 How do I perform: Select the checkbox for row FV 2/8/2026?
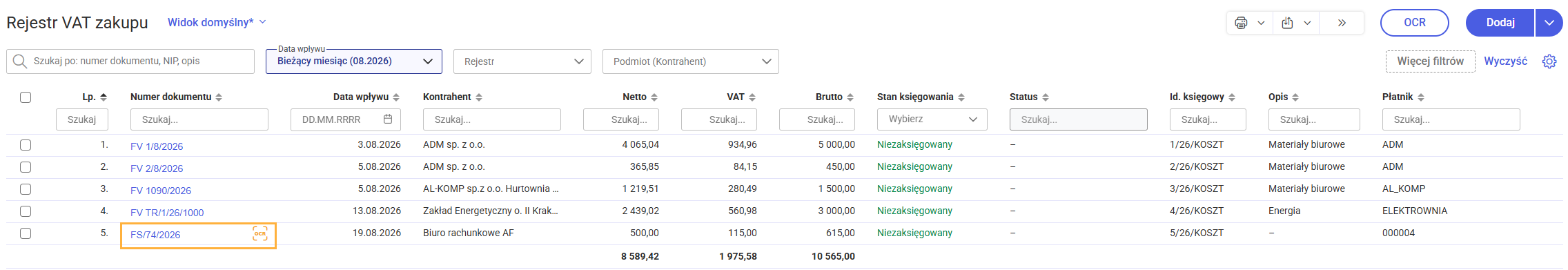[26, 167]
